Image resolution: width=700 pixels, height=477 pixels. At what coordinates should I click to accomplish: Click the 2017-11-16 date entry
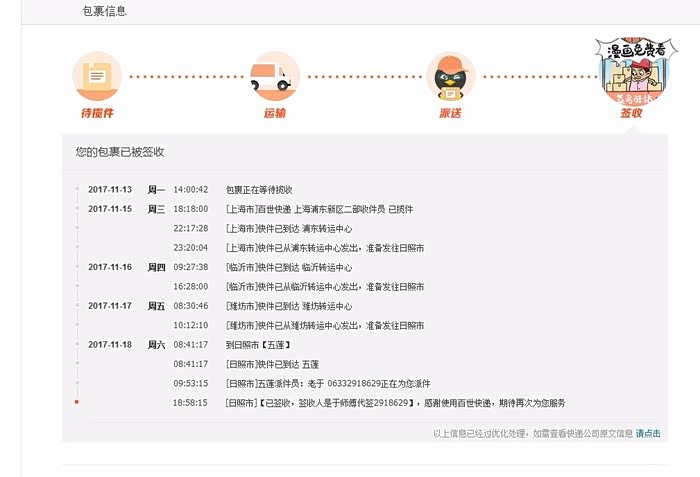pyautogui.click(x=110, y=267)
